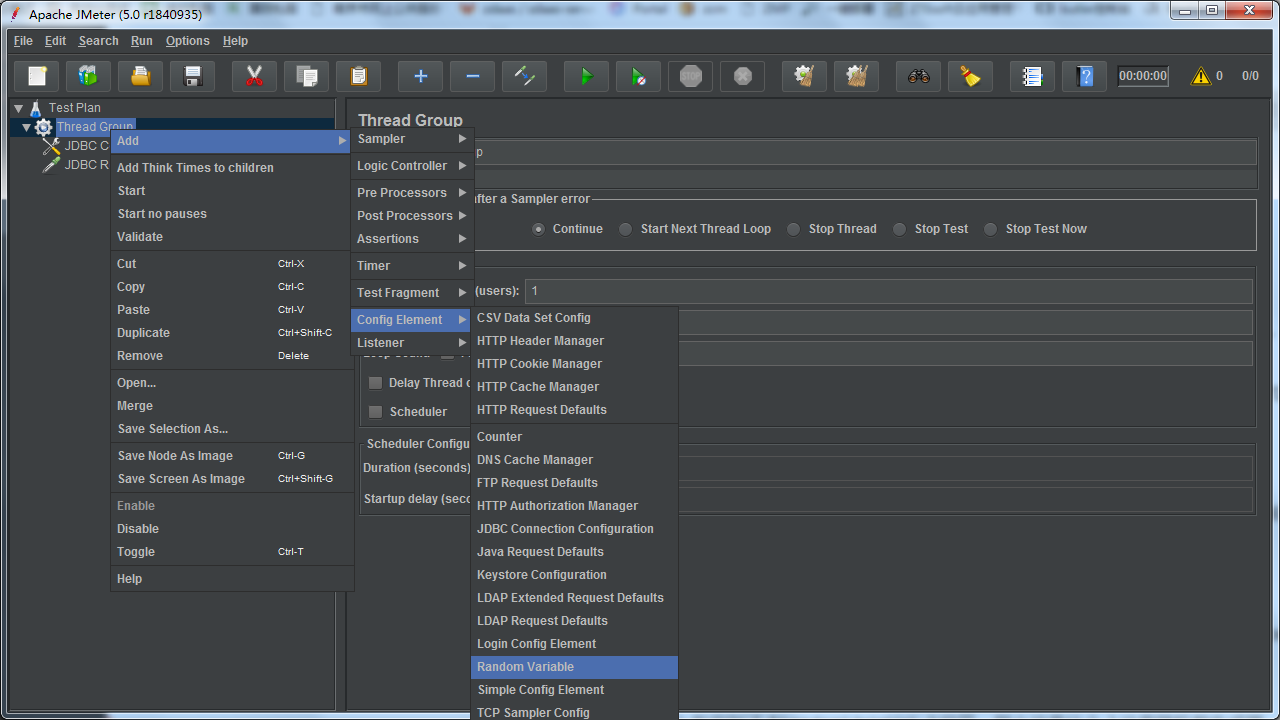Click the Clear All brooms icon

[856, 76]
